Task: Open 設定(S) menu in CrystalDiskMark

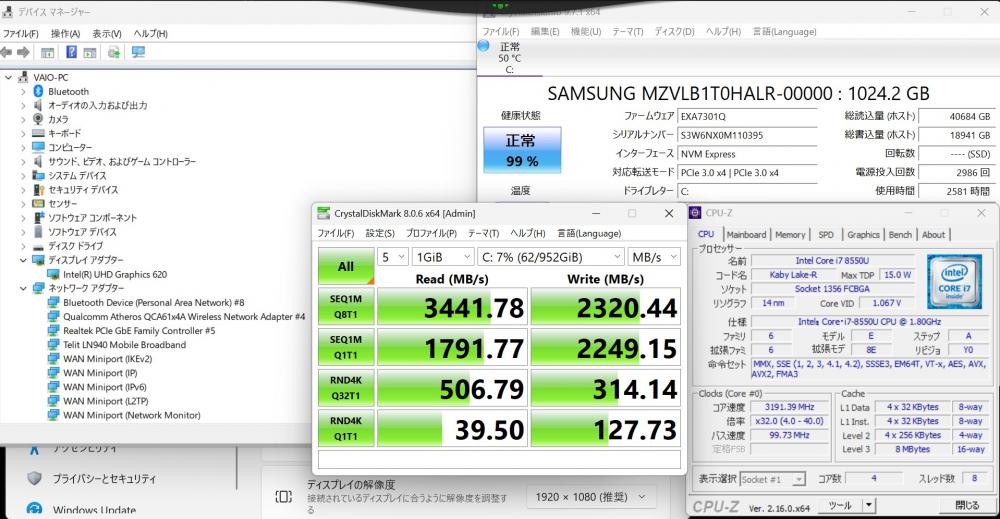Action: coord(380,233)
